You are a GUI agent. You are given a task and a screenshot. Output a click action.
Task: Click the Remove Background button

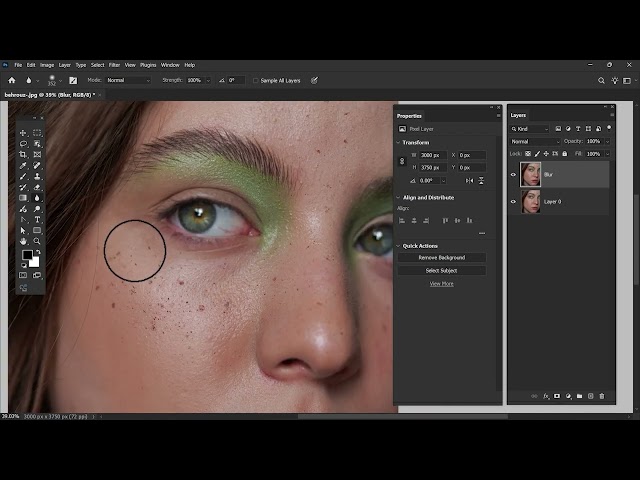[442, 258]
